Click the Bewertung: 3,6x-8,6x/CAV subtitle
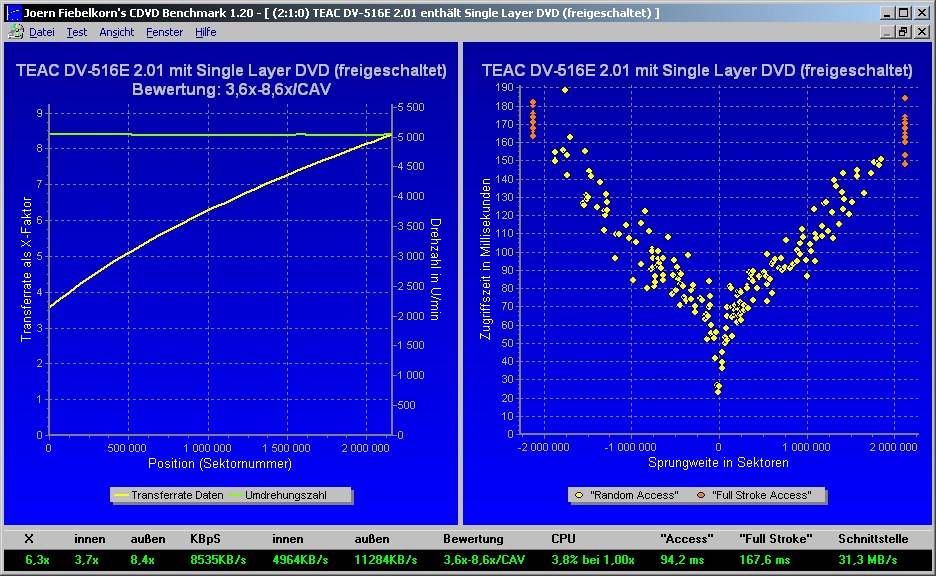Viewport: 936px width, 576px height. coord(231,90)
